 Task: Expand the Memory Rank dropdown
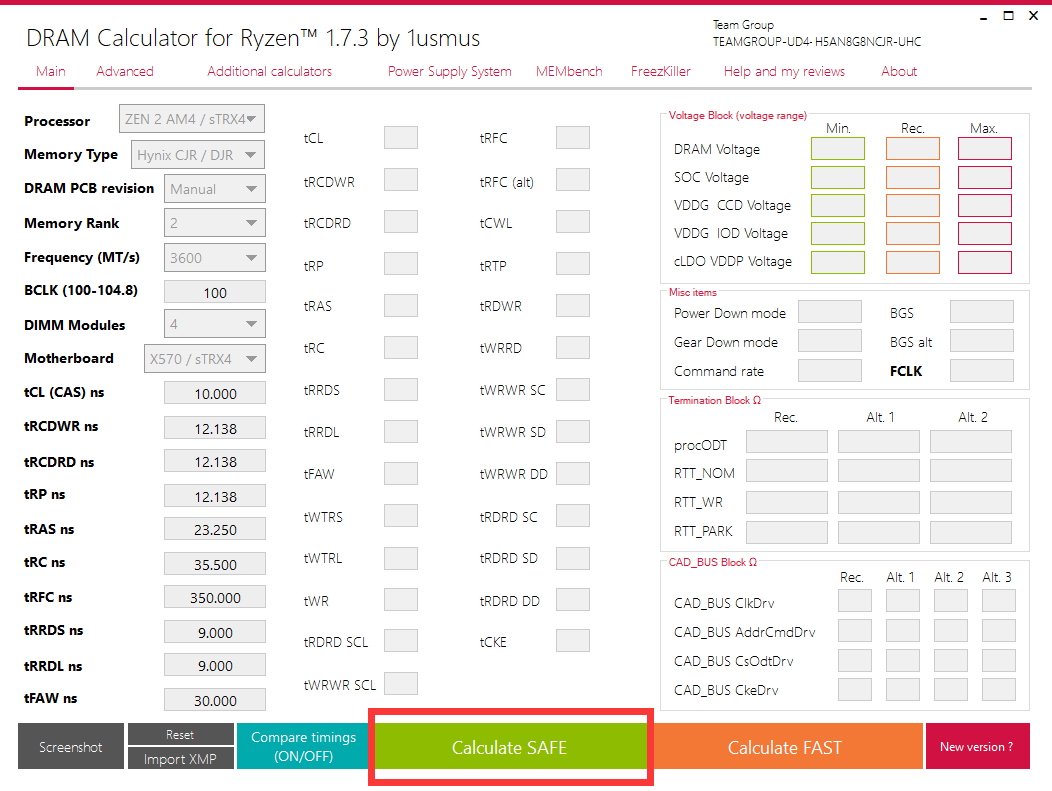click(x=215, y=223)
